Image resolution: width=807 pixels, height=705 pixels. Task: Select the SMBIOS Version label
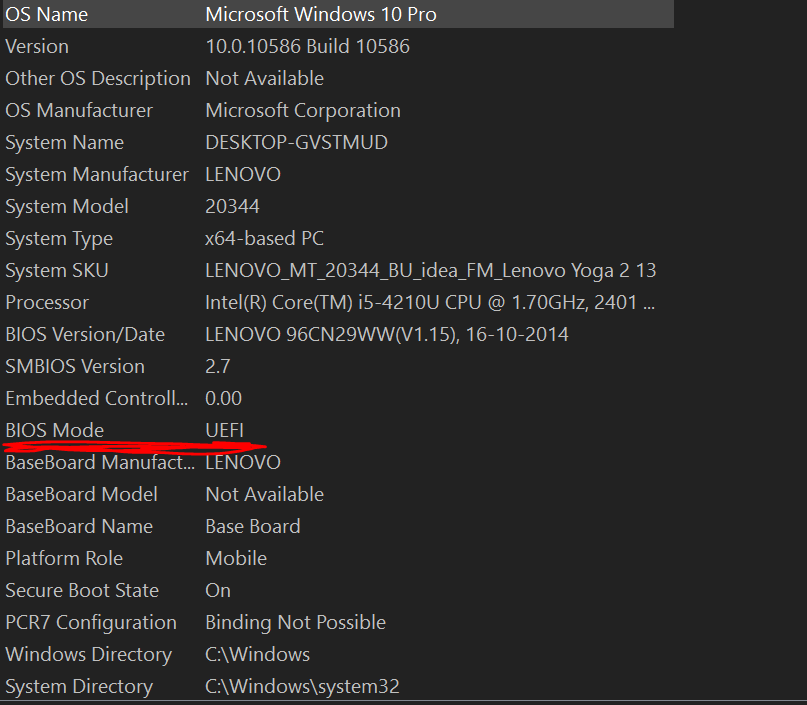pos(75,366)
